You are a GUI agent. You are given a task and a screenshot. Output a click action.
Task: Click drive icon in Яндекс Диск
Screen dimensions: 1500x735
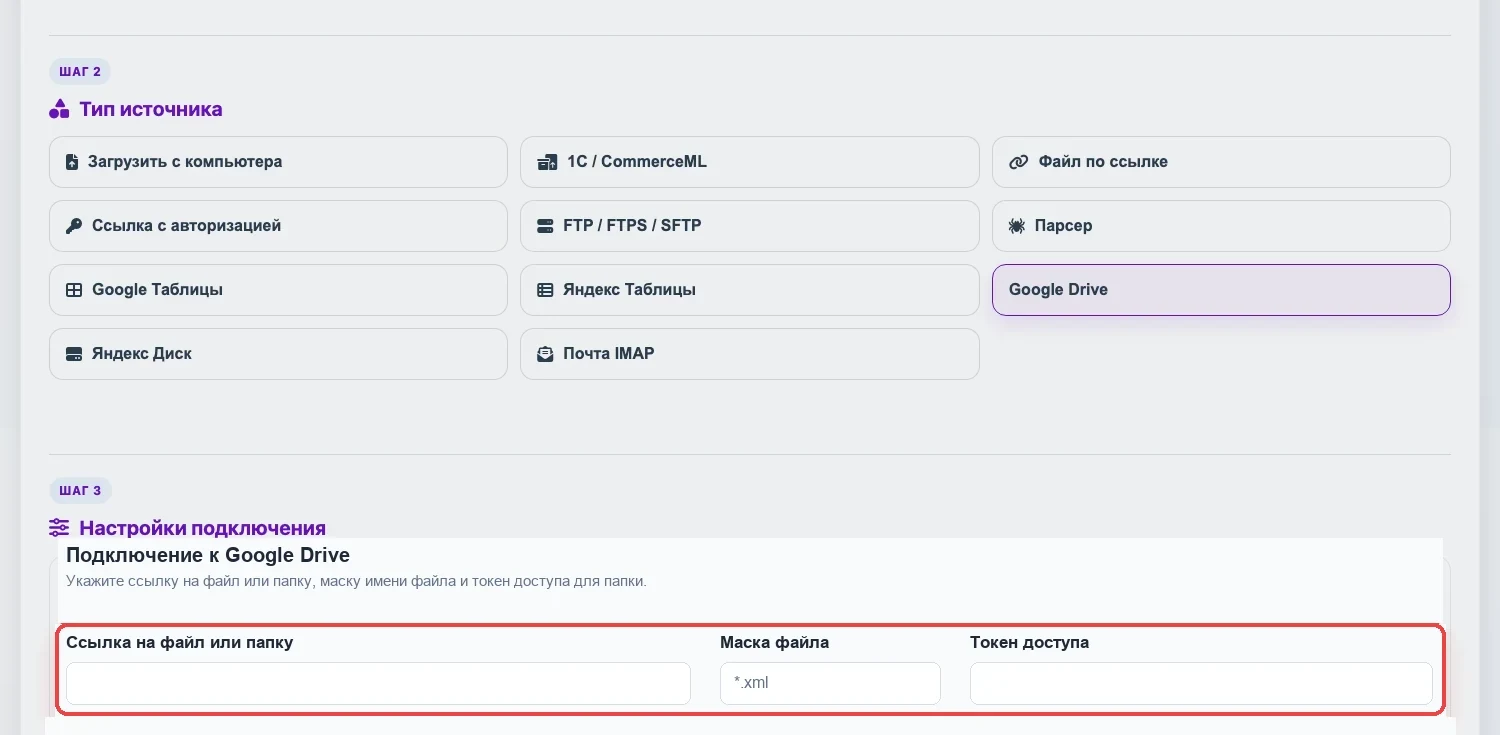pyautogui.click(x=74, y=354)
